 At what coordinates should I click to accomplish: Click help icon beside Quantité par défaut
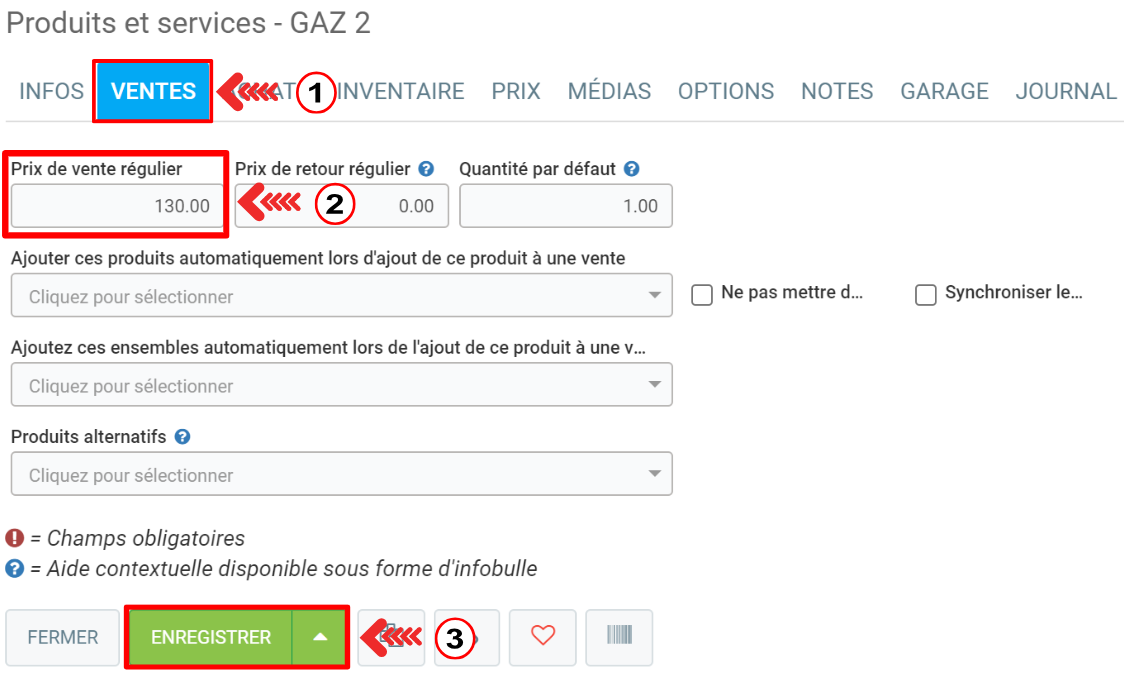click(x=631, y=169)
